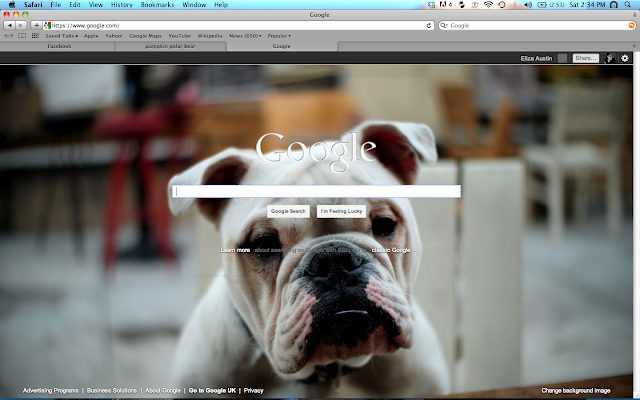Screen dimensions: 640x400
Task: Click the Dropbox menu bar icon
Action: point(431,5)
